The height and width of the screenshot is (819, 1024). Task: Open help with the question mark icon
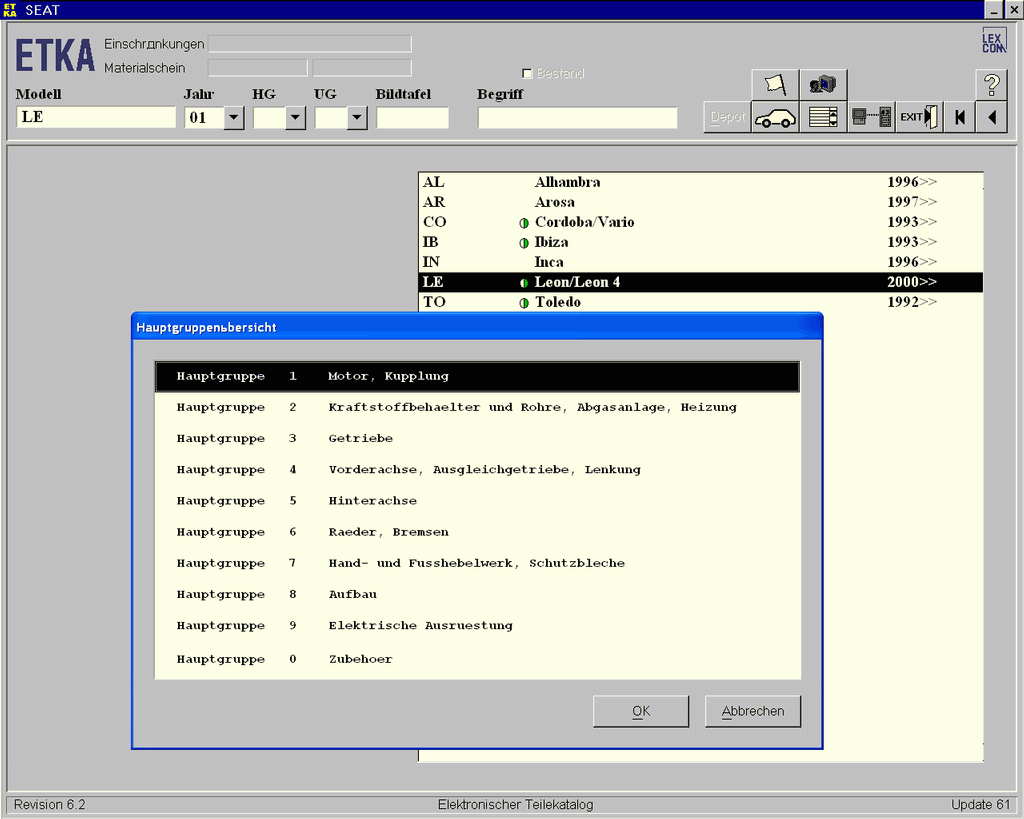pyautogui.click(x=992, y=84)
